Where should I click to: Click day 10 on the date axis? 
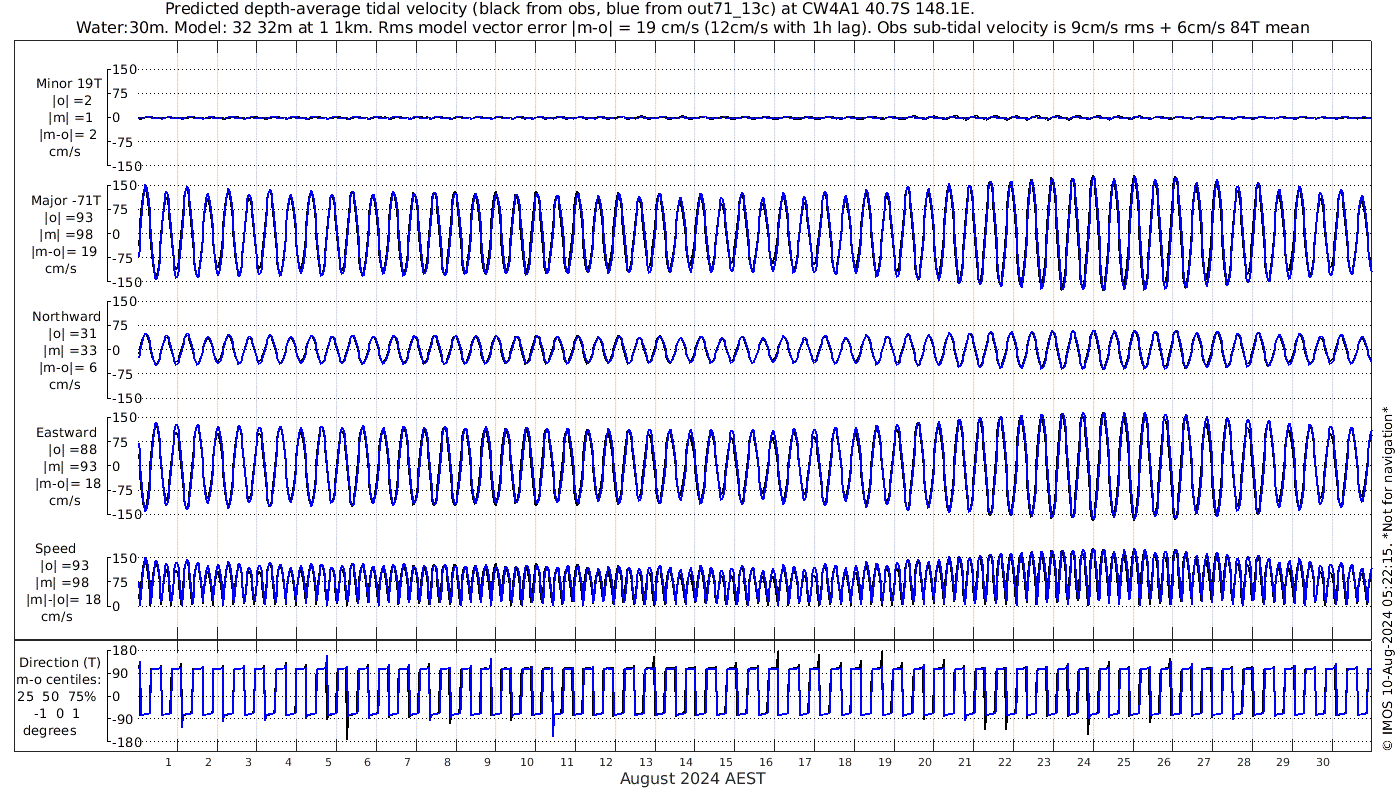[527, 762]
